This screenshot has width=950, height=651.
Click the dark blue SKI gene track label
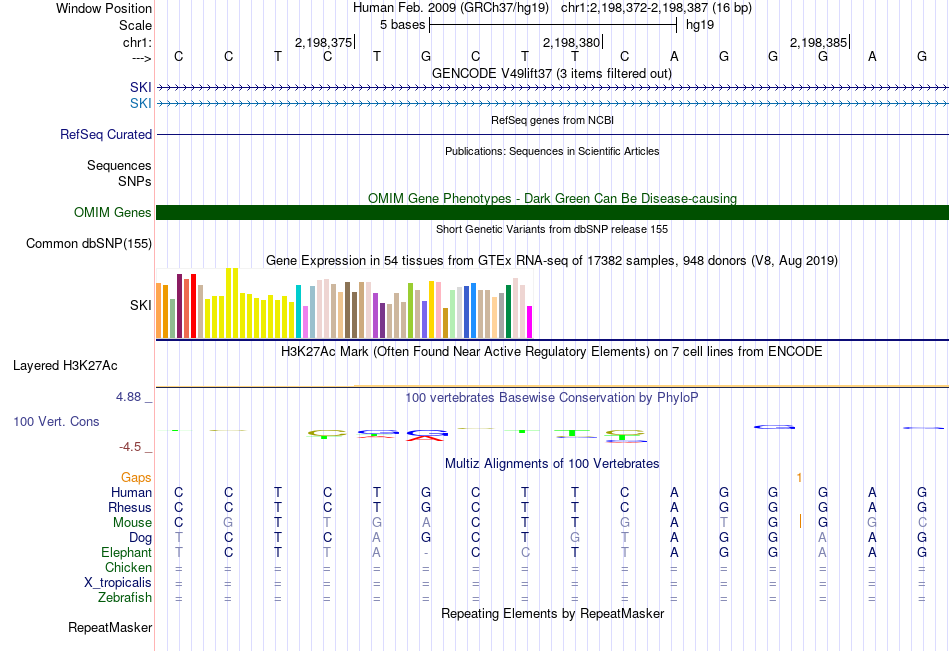coord(141,87)
